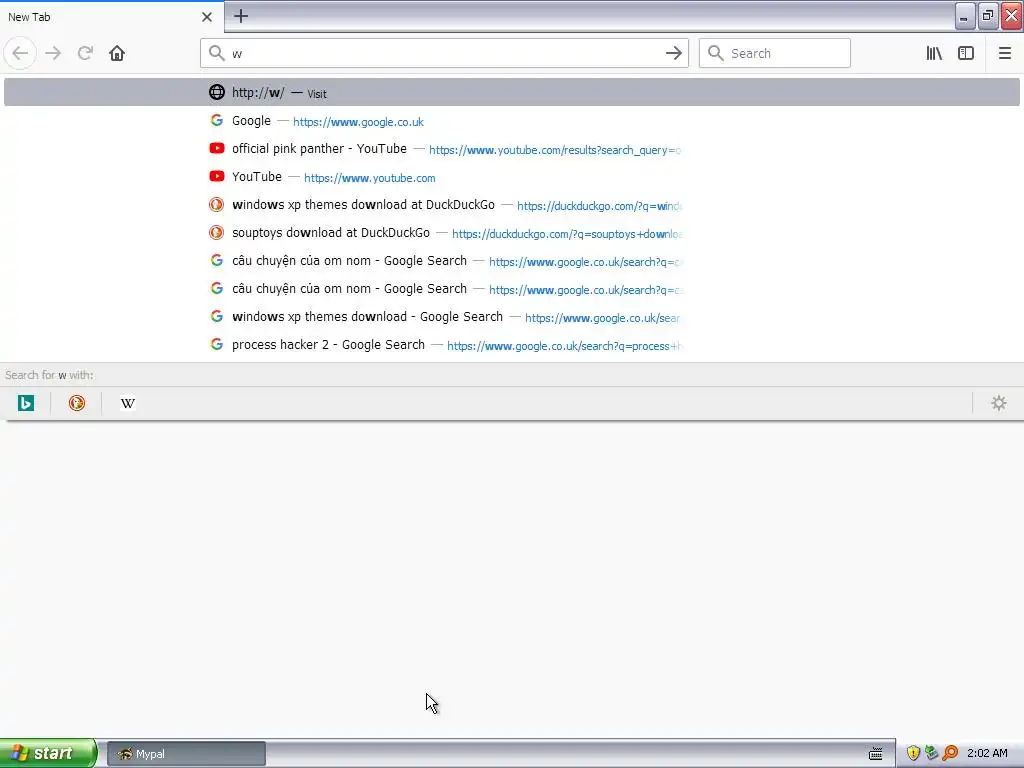Open the windows xp themes download Google Search
1024x768 pixels.
click(x=511, y=317)
